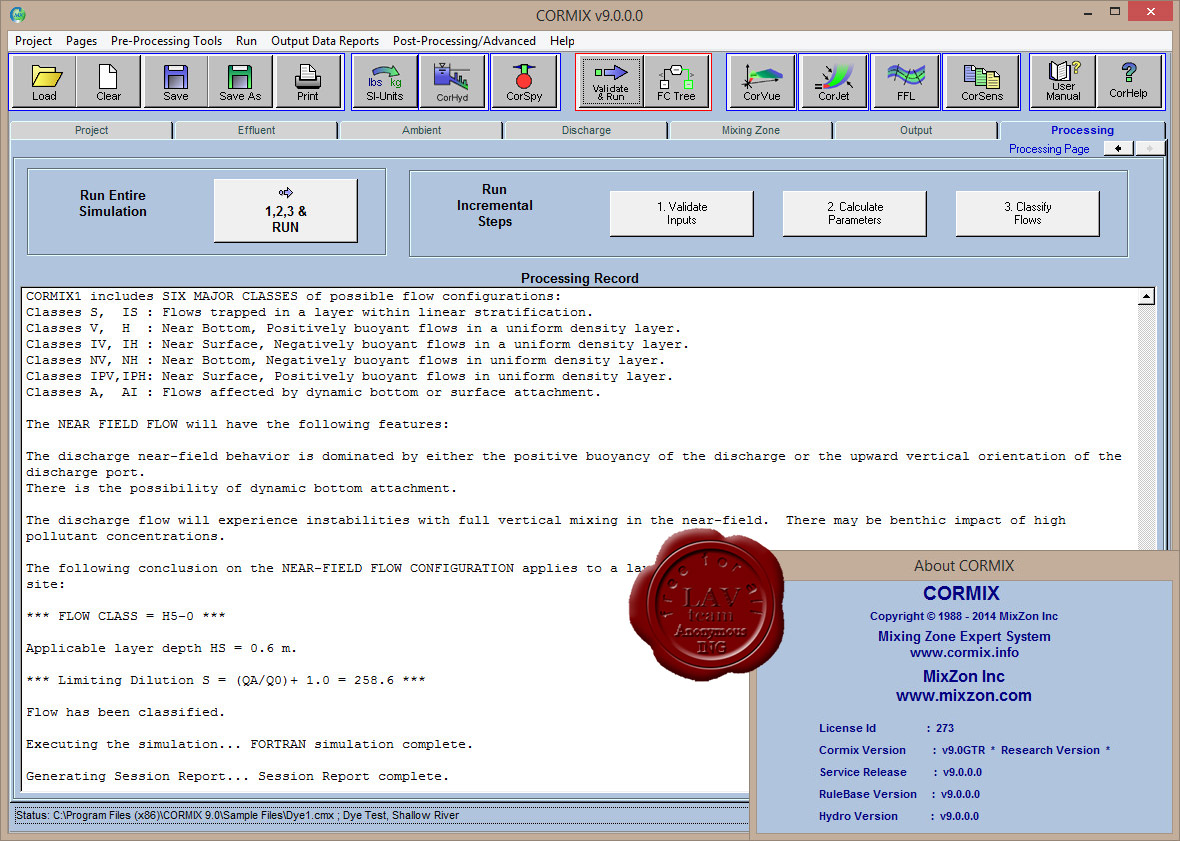The height and width of the screenshot is (841, 1180).
Task: Open the FFL far-field locator tool
Action: [x=906, y=81]
